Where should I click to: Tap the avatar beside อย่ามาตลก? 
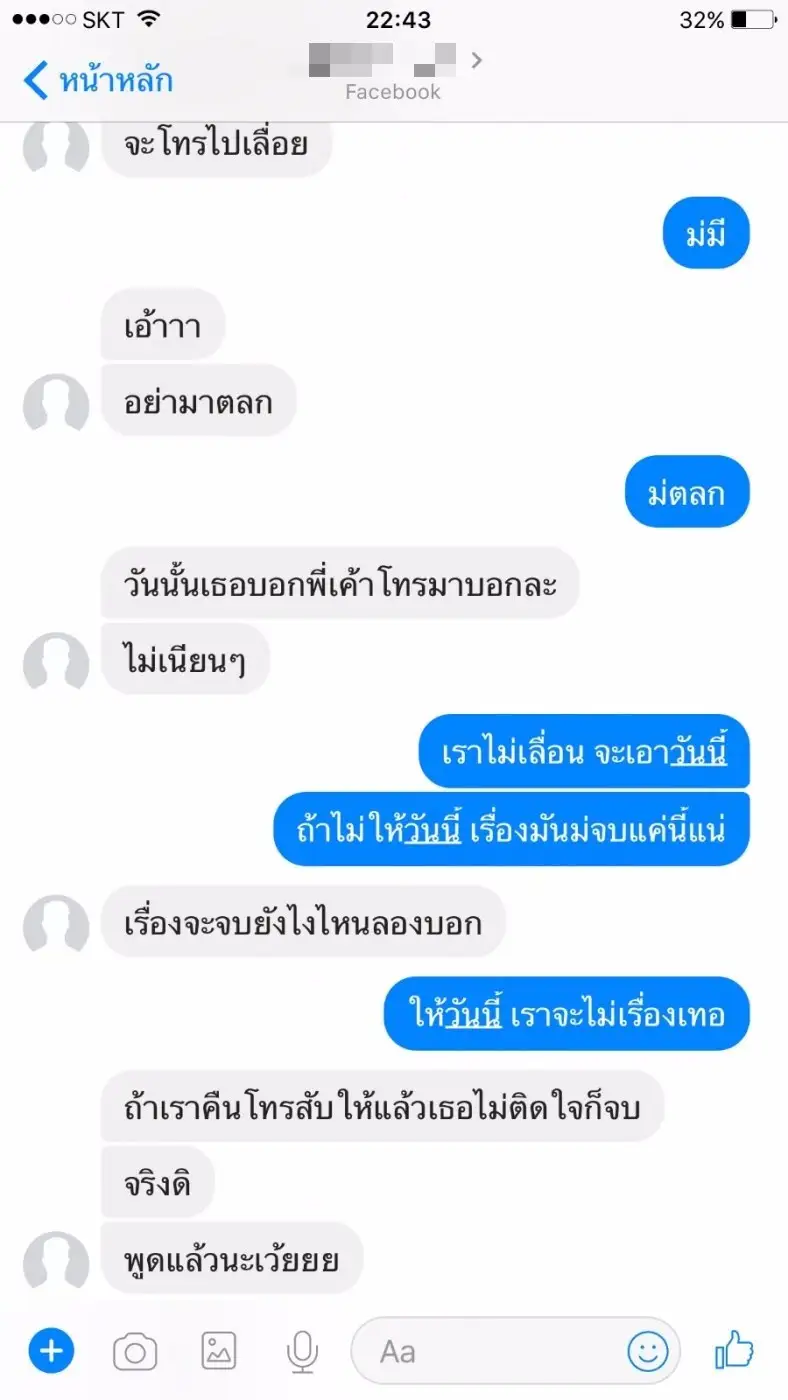56,403
